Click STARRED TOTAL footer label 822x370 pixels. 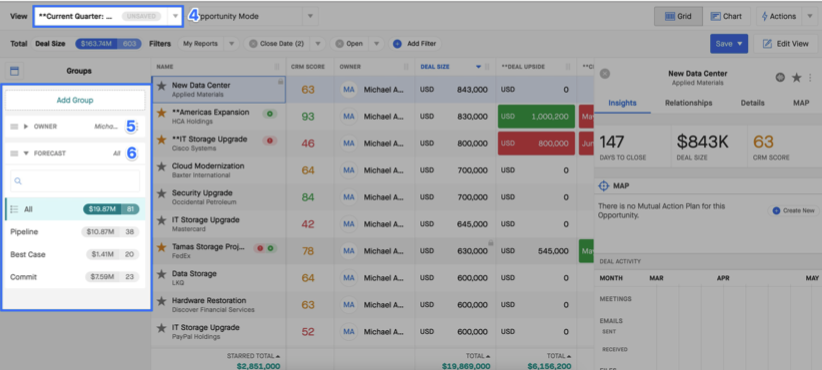tap(253, 356)
